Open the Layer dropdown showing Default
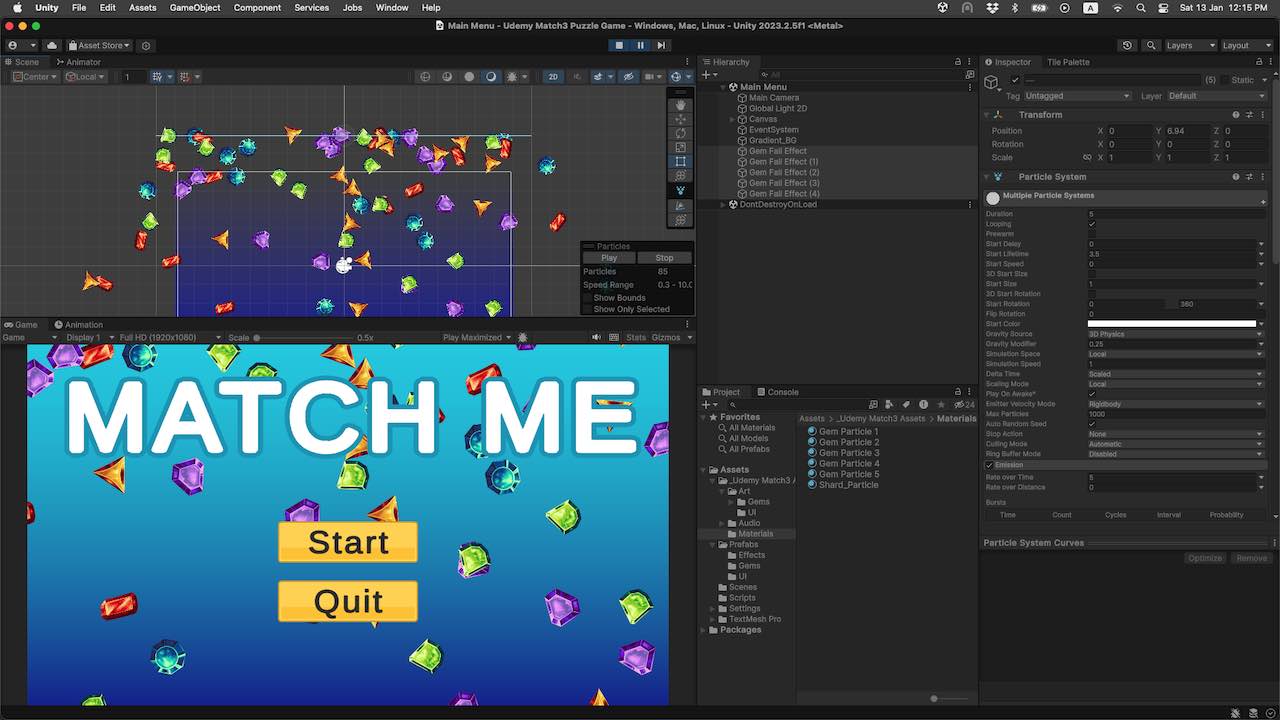The image size is (1280, 720). tap(1216, 96)
